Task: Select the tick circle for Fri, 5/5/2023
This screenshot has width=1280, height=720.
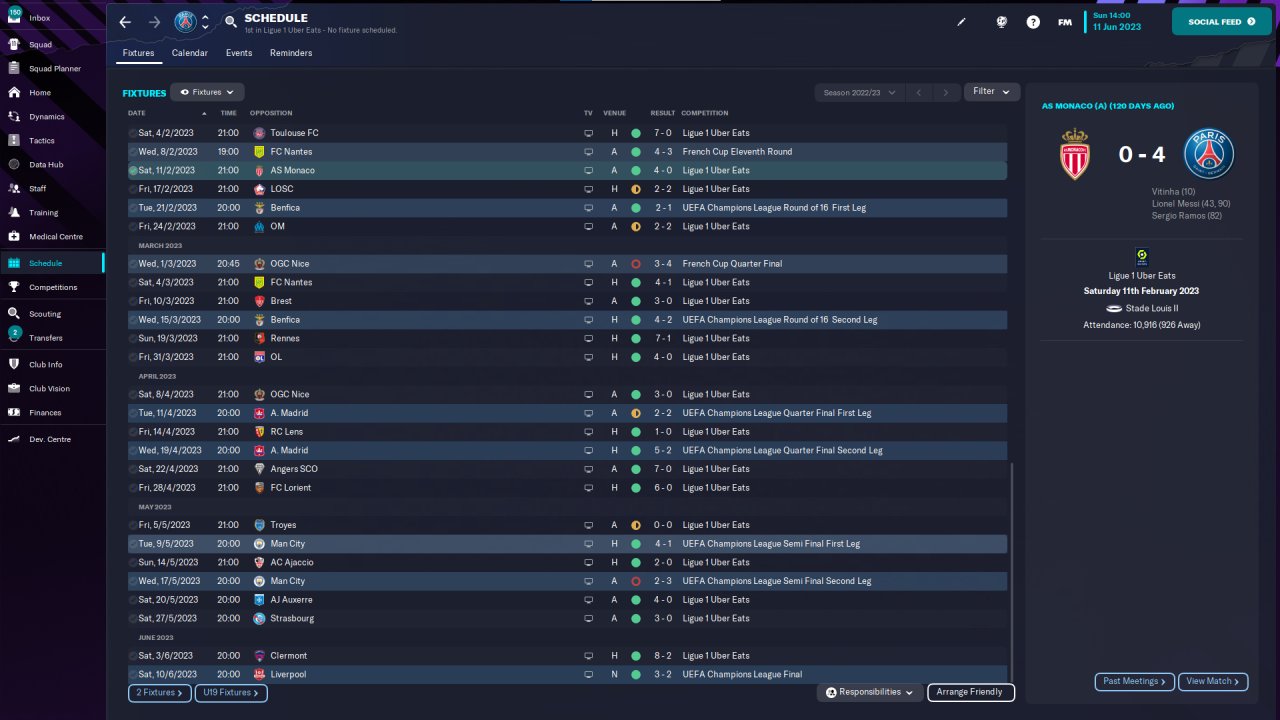Action: (x=133, y=525)
